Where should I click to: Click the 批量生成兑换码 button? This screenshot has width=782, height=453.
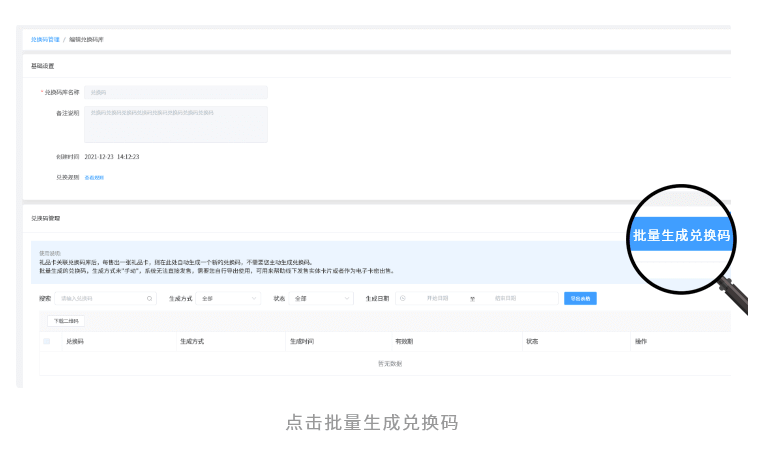click(x=682, y=236)
